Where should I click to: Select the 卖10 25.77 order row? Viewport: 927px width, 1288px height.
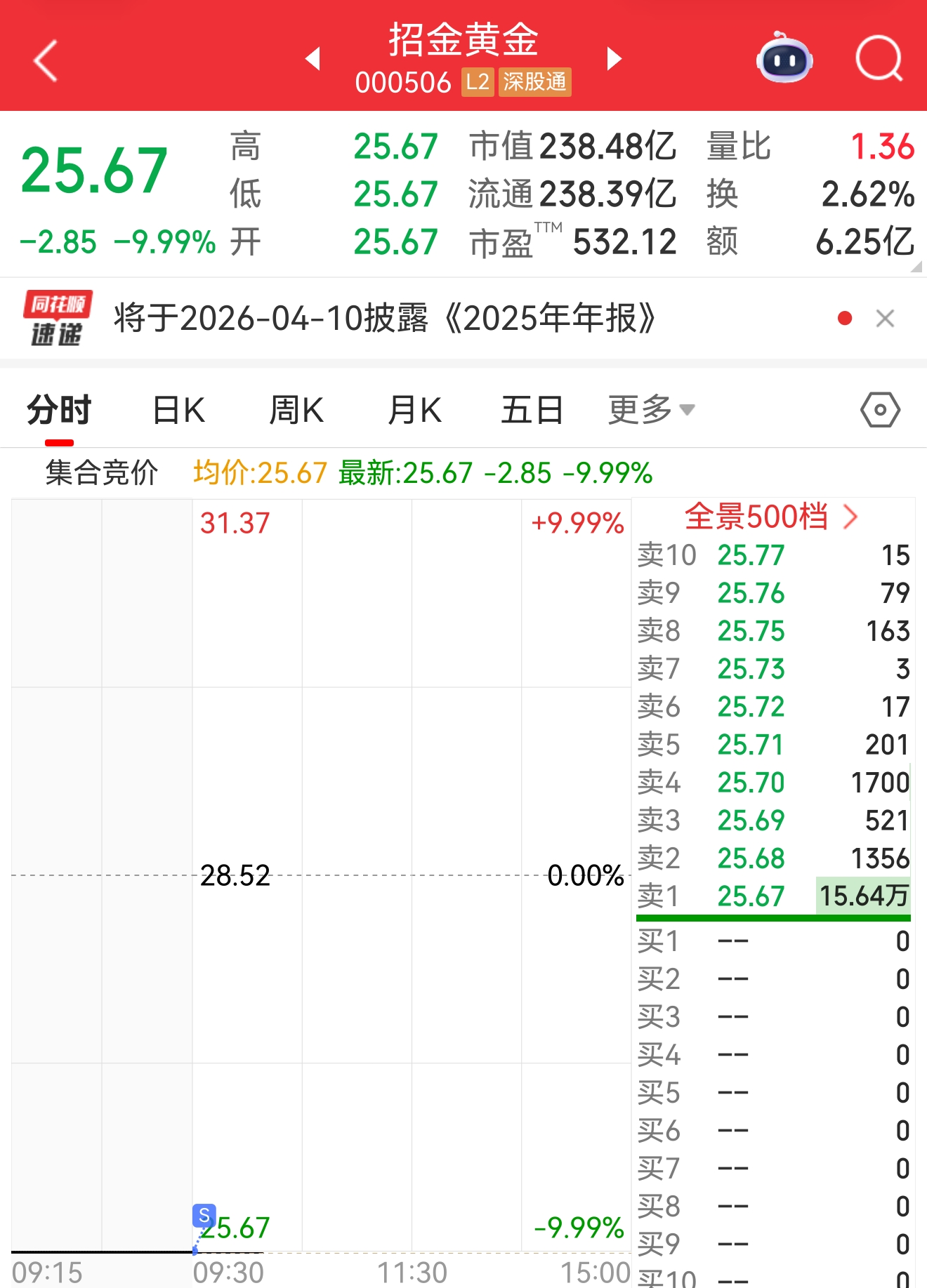(x=773, y=555)
